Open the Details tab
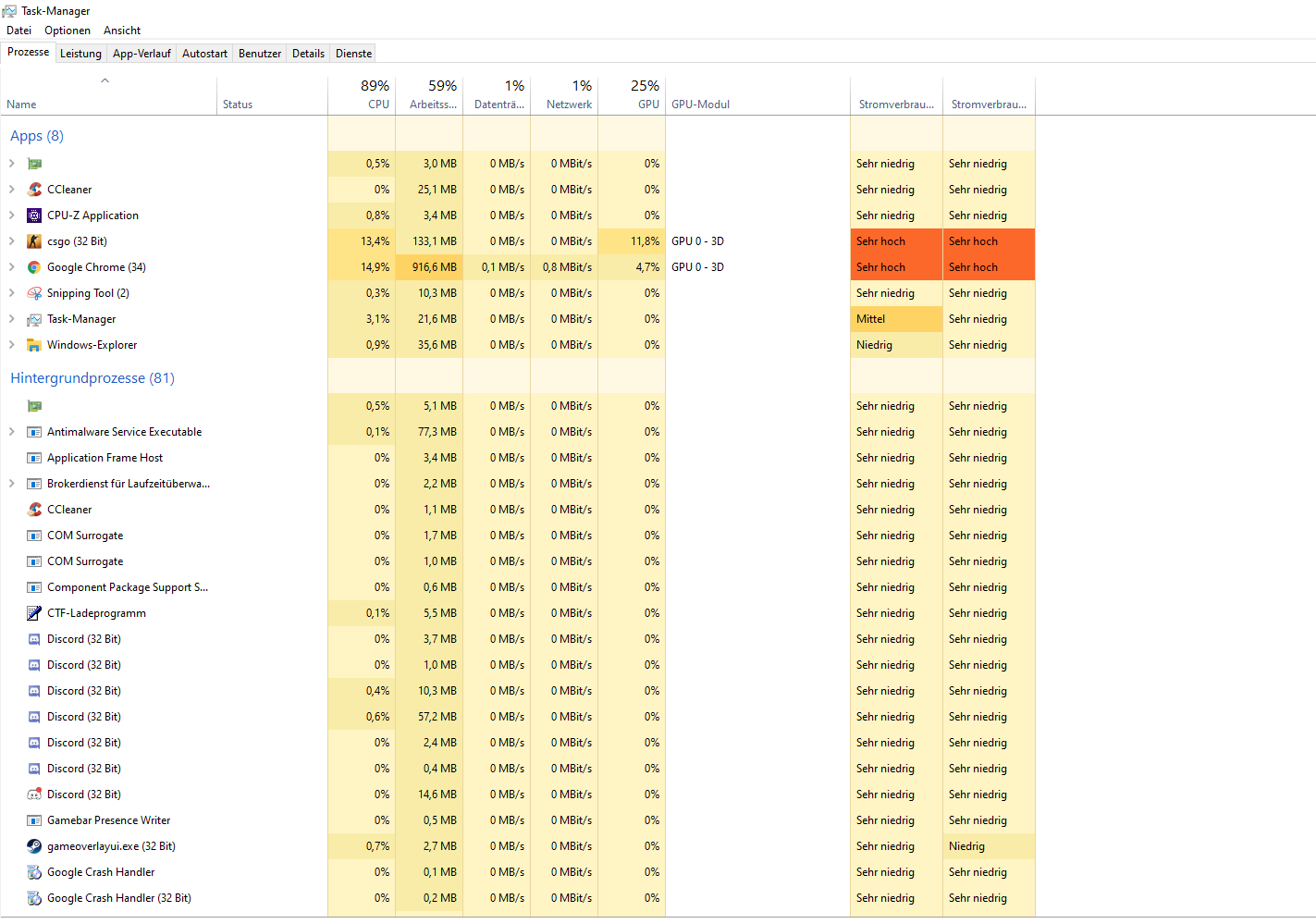Viewport: 1316px width, 924px height. pyautogui.click(x=308, y=54)
